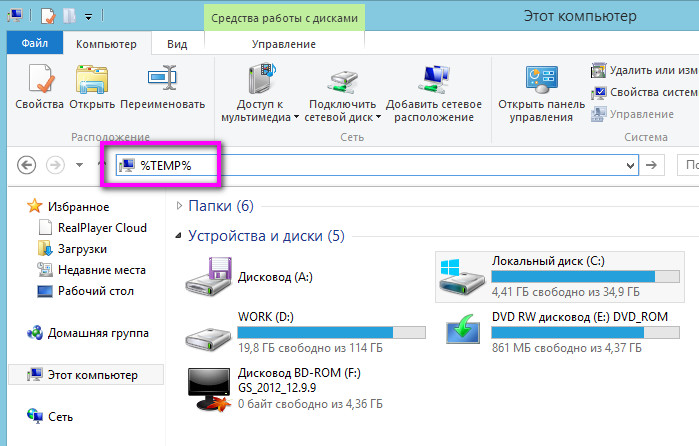Screen dimensions: 699x446
Task: Click the WORK (D:) usage bar
Action: tap(331, 332)
